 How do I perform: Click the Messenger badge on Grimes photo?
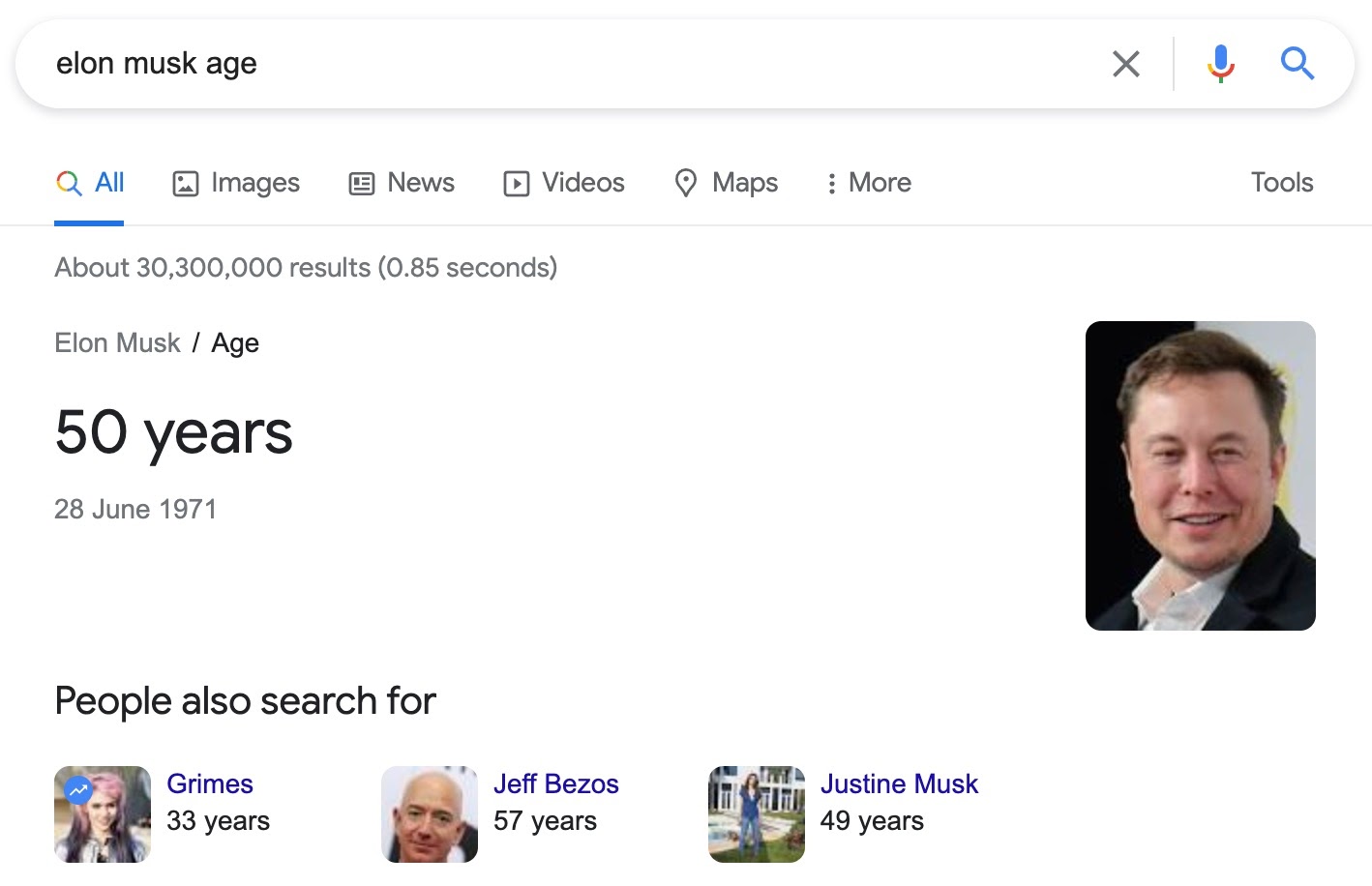point(77,790)
